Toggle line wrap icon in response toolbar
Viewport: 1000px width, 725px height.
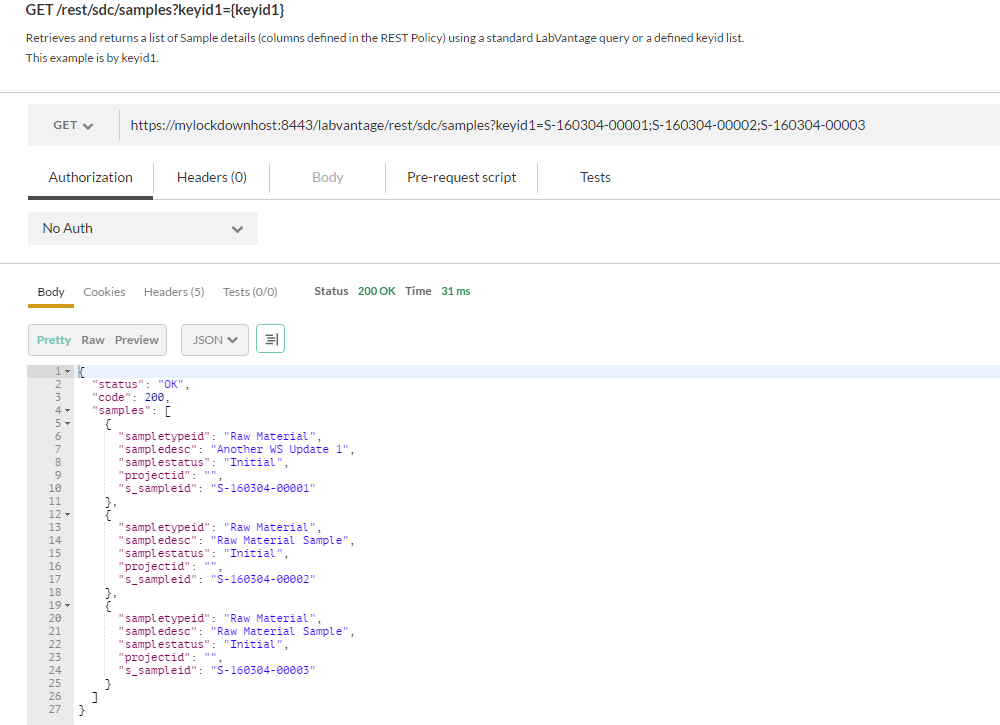(270, 339)
